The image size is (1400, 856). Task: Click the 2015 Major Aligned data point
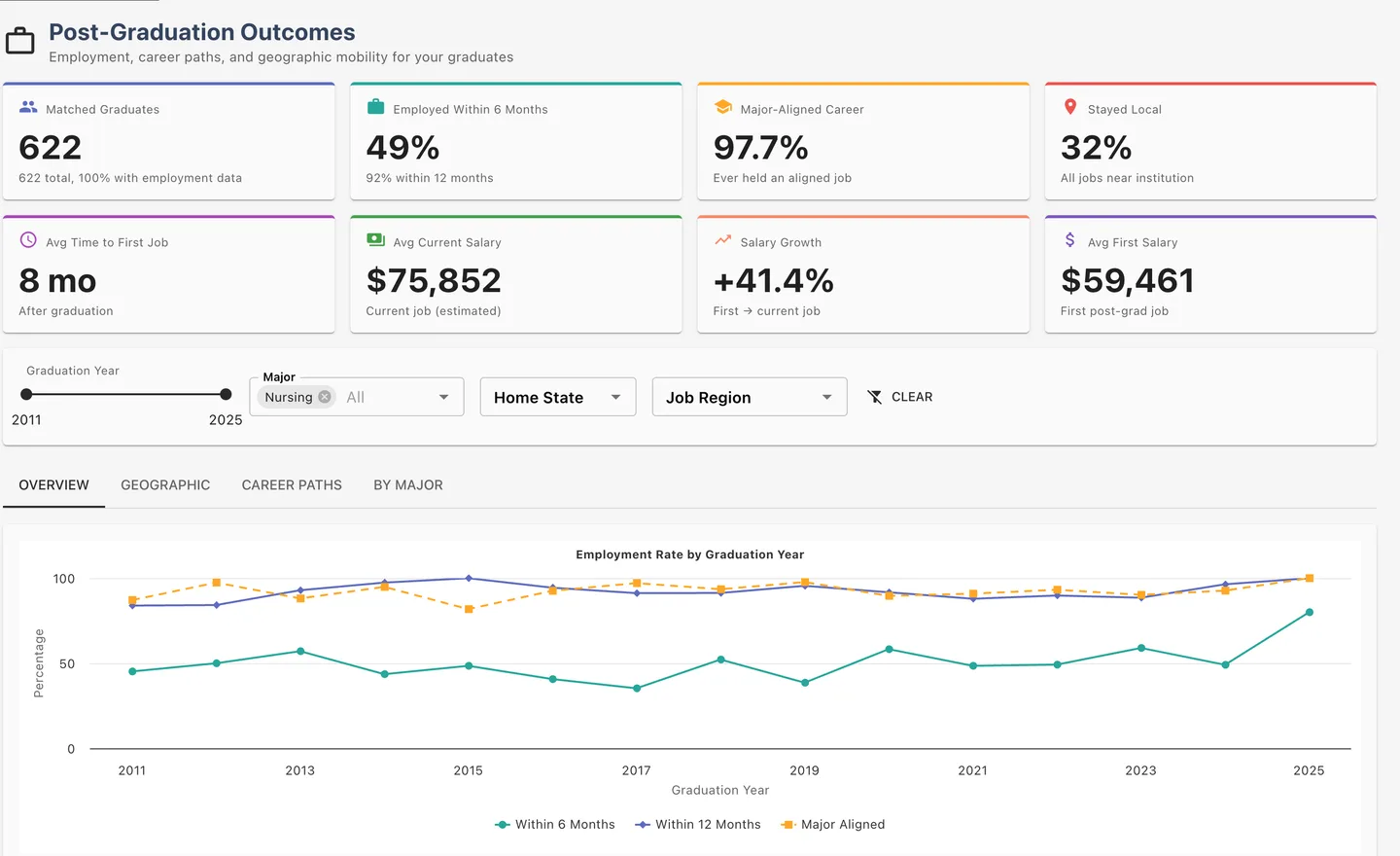click(x=469, y=609)
